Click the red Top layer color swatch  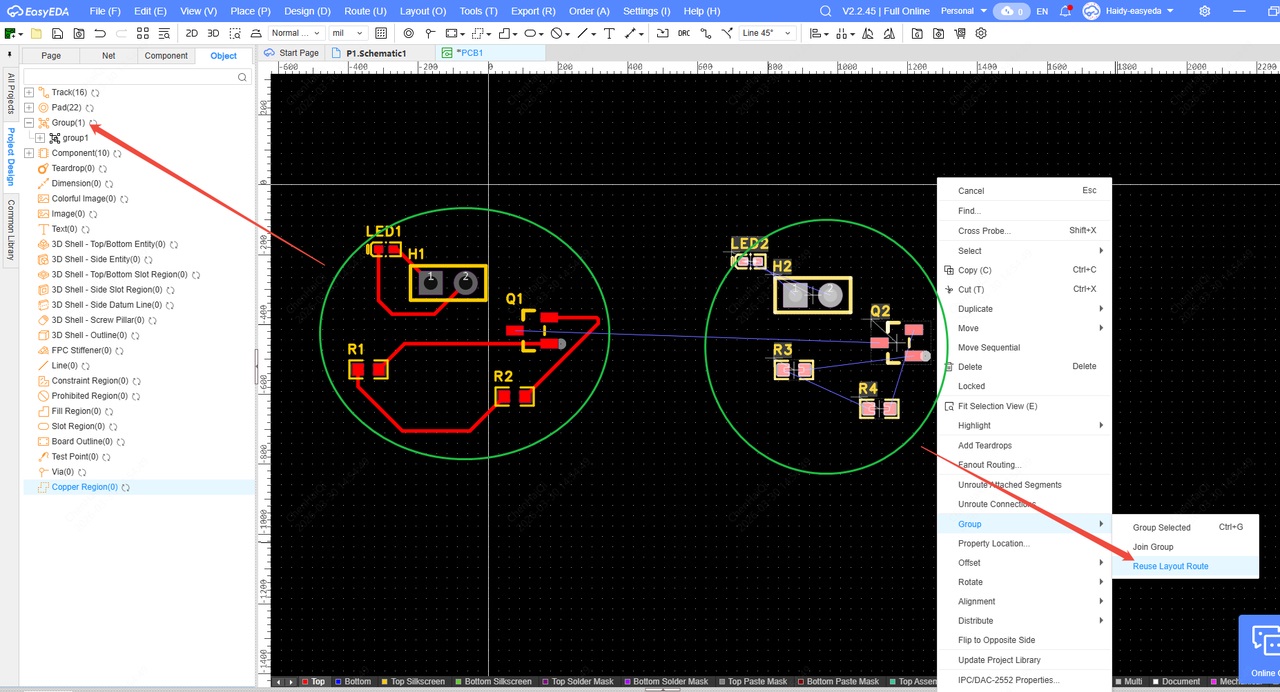point(306,682)
